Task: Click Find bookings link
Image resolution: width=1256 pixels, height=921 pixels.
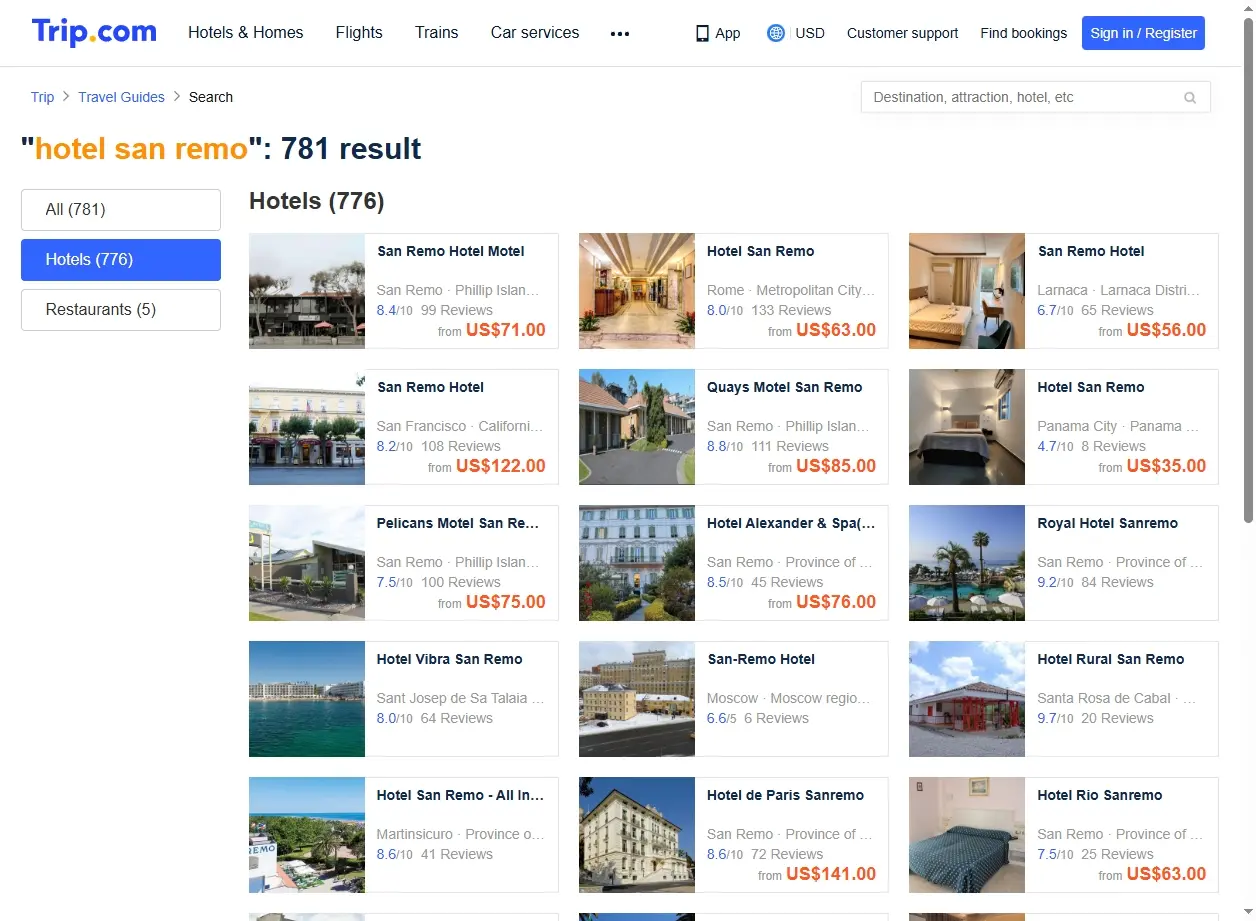Action: click(x=1024, y=33)
